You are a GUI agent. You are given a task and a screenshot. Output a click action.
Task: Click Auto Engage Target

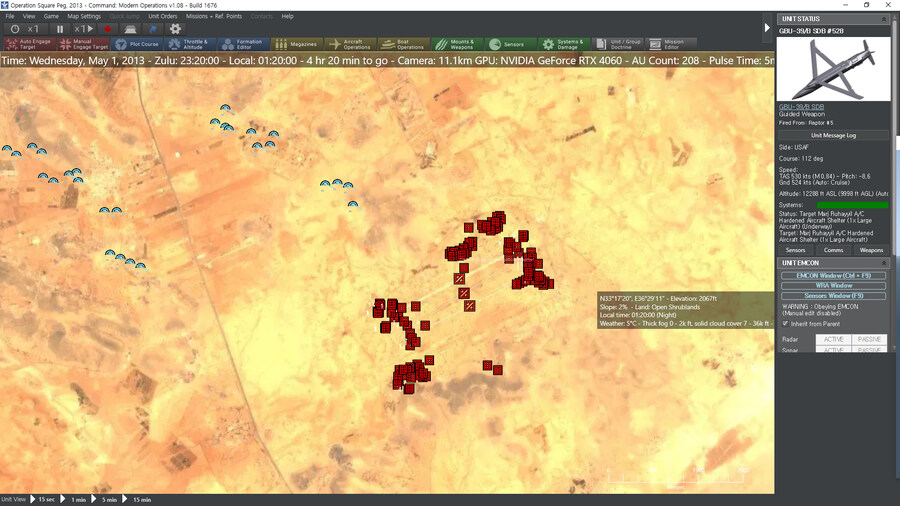click(x=29, y=44)
